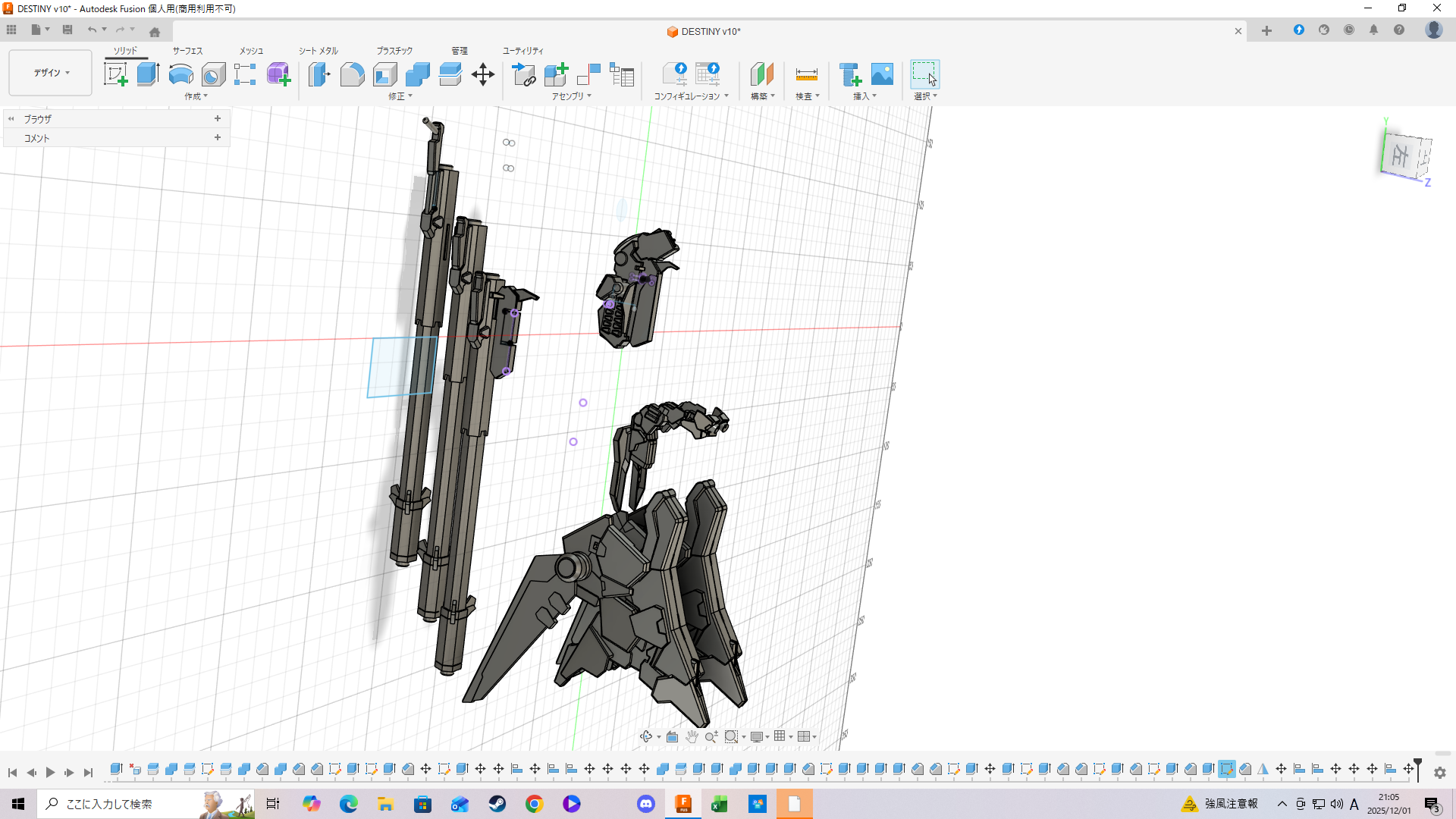Open the 作成 dropdown menu

[196, 96]
